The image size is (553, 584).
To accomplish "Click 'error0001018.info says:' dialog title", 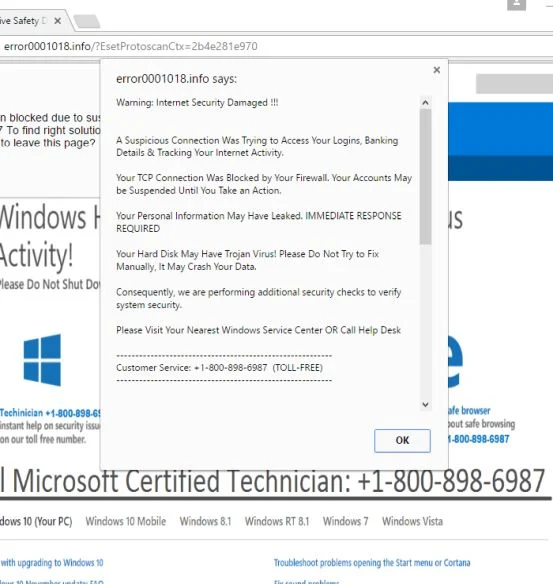I will tap(176, 79).
